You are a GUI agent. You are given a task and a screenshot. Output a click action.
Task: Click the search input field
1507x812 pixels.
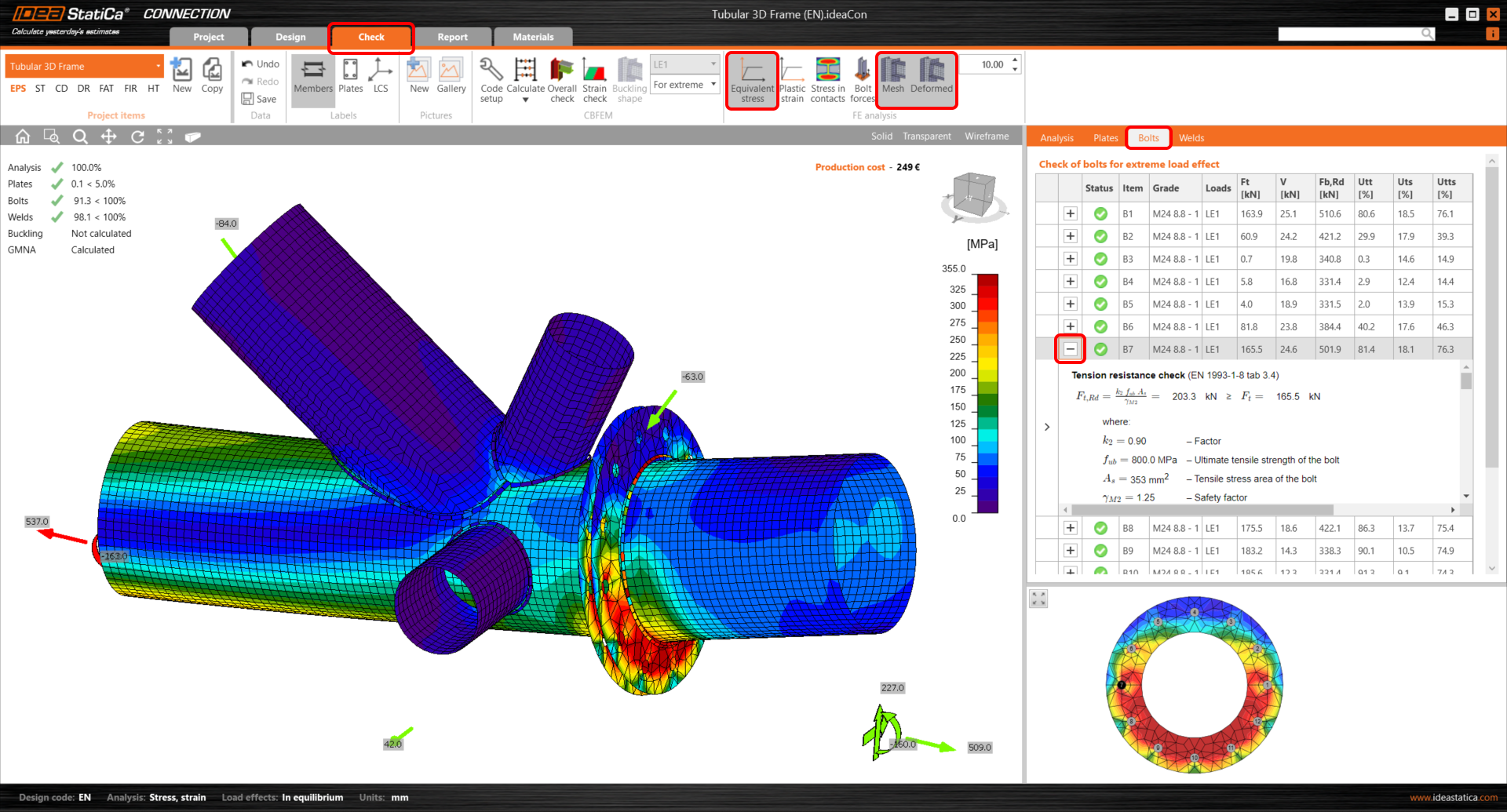pyautogui.click(x=1349, y=34)
